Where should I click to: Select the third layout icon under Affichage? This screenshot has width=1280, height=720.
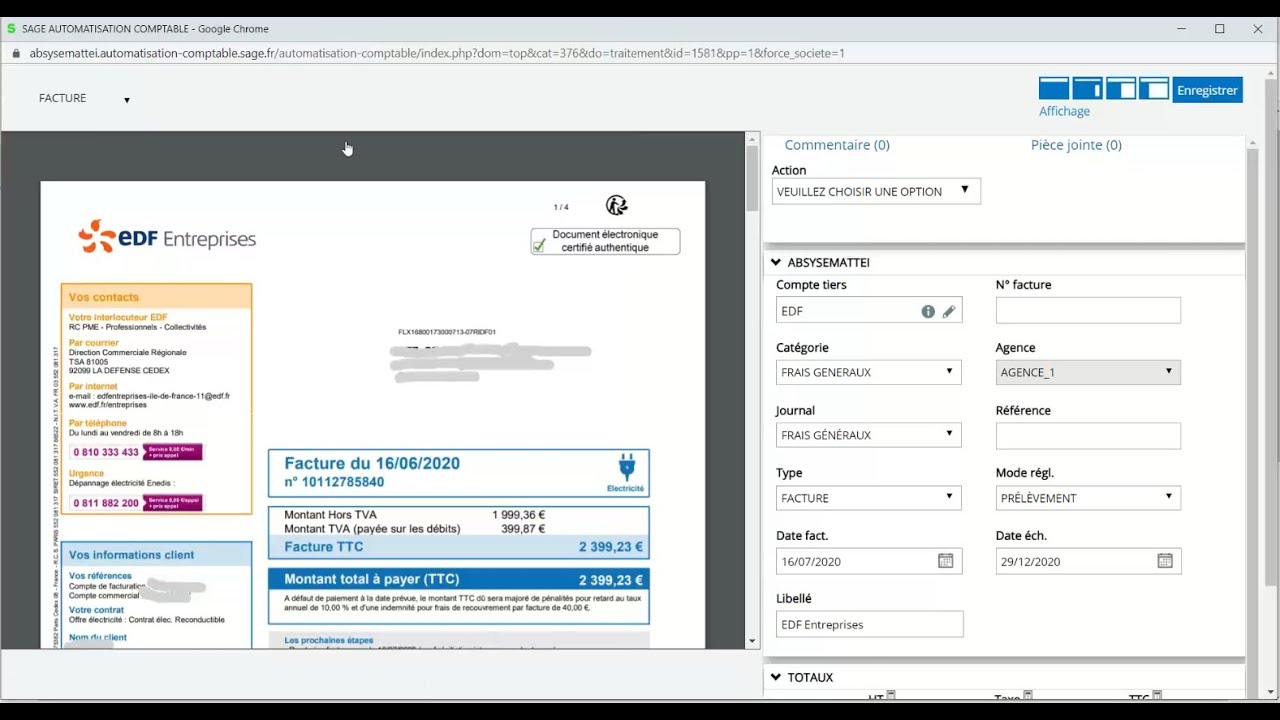tap(1121, 89)
